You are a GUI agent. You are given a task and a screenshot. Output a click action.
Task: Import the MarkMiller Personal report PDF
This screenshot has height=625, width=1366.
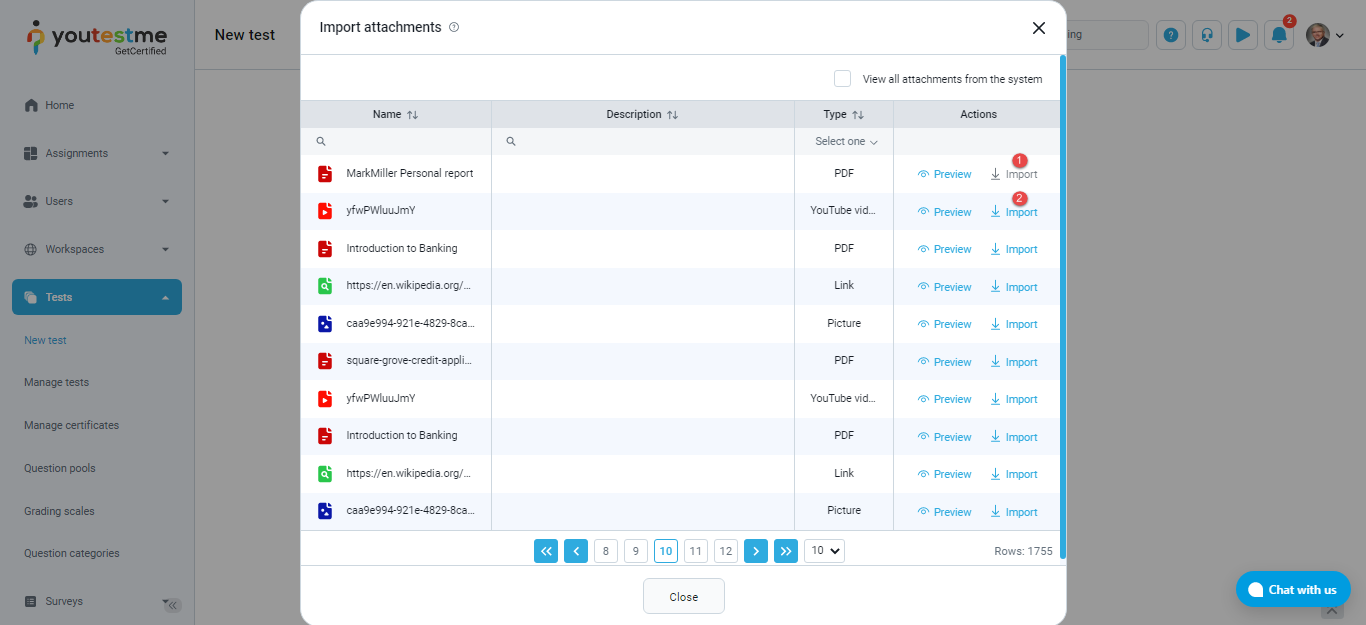1014,175
